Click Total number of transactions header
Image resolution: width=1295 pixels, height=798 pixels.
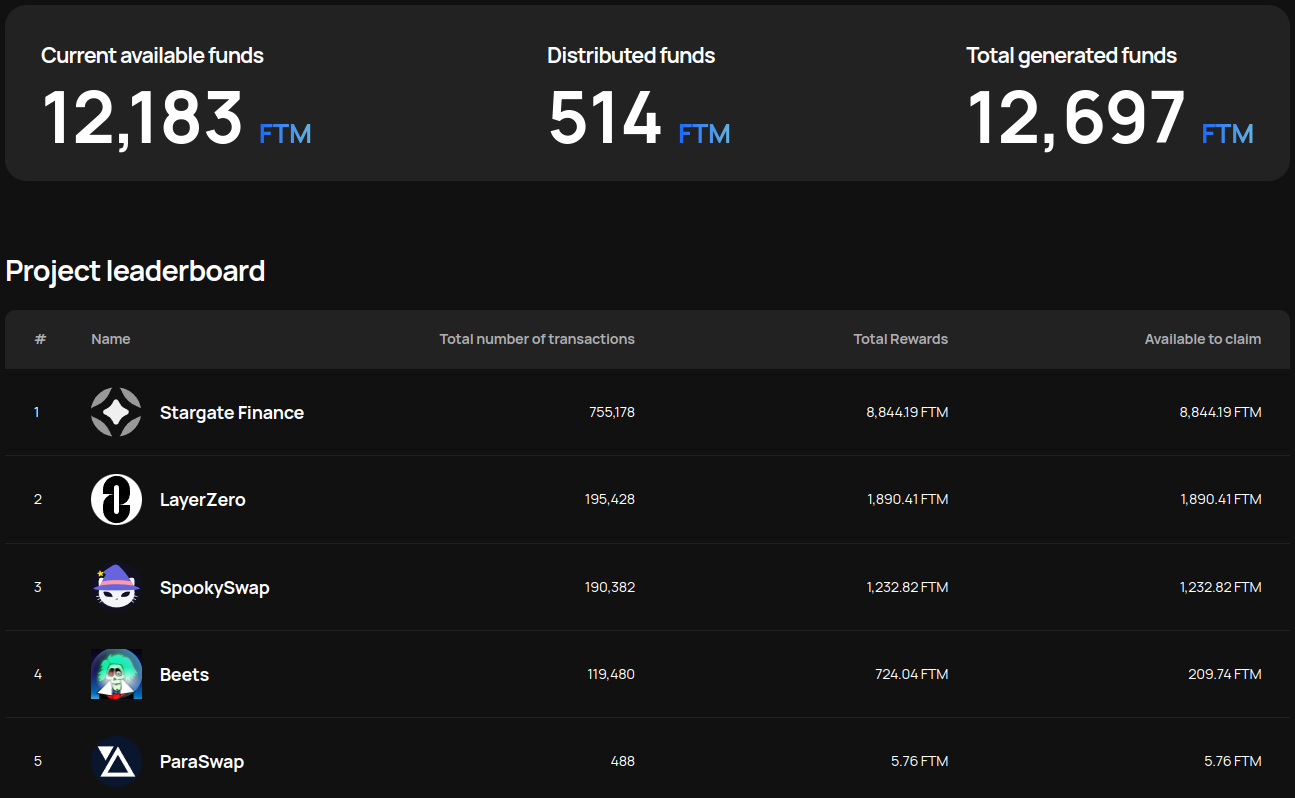pyautogui.click(x=537, y=339)
